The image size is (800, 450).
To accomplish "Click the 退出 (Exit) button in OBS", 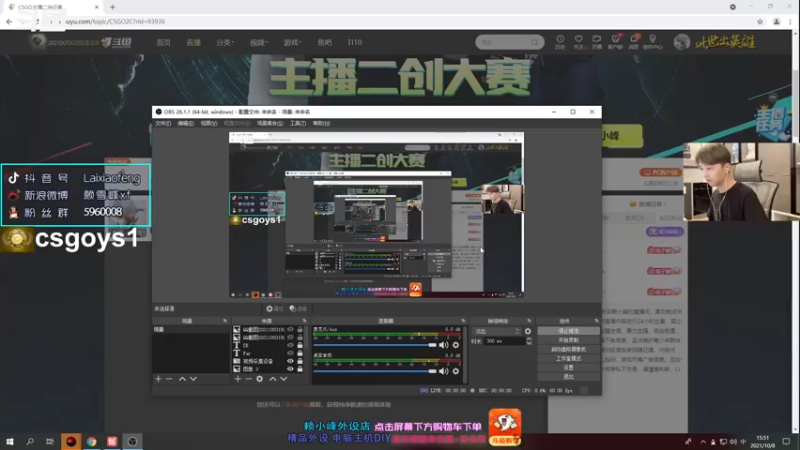I will (568, 377).
